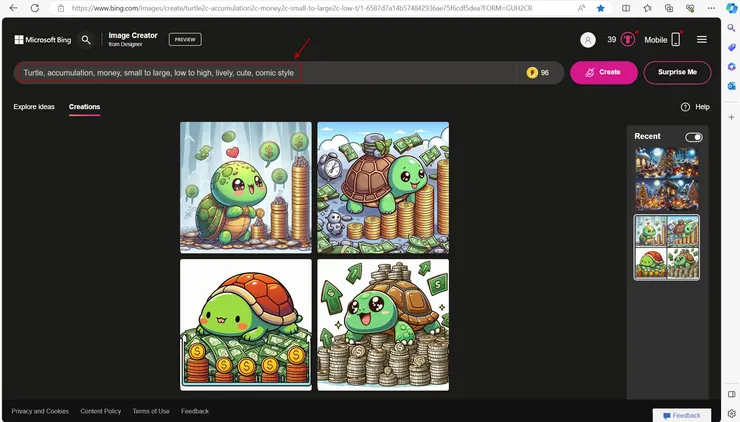
Task: Toggle the Recent panel switch
Action: point(693,137)
